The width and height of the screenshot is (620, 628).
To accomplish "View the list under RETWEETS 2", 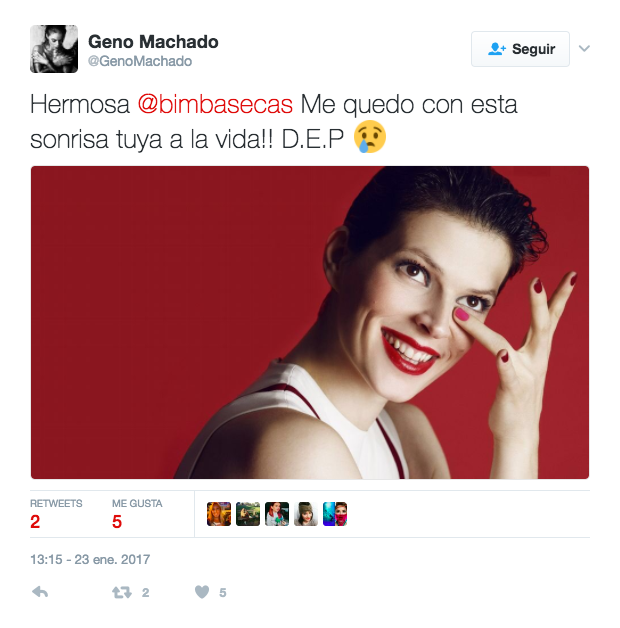I will tap(56, 514).
